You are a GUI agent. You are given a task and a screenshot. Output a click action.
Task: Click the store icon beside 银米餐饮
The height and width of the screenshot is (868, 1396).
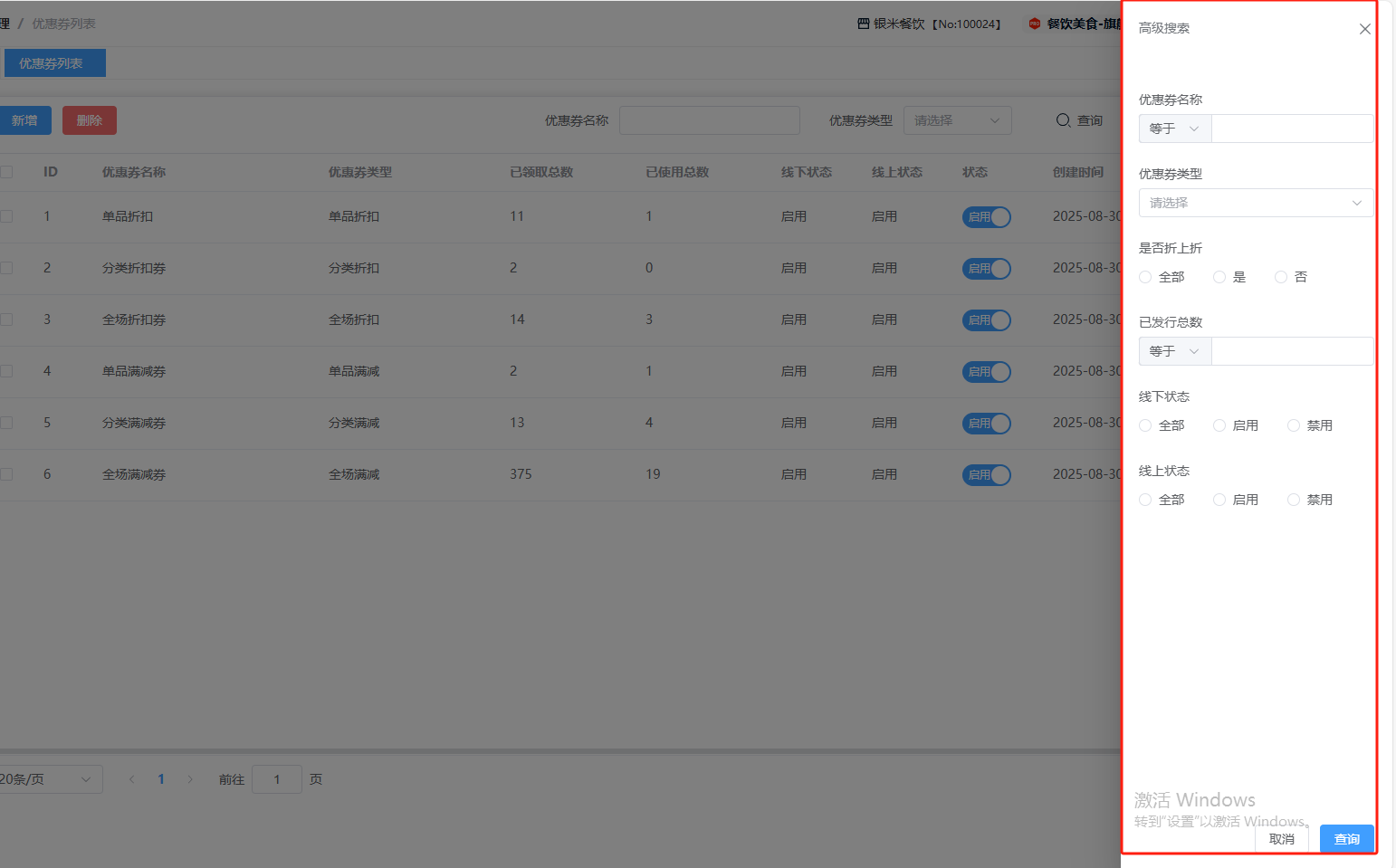(863, 24)
